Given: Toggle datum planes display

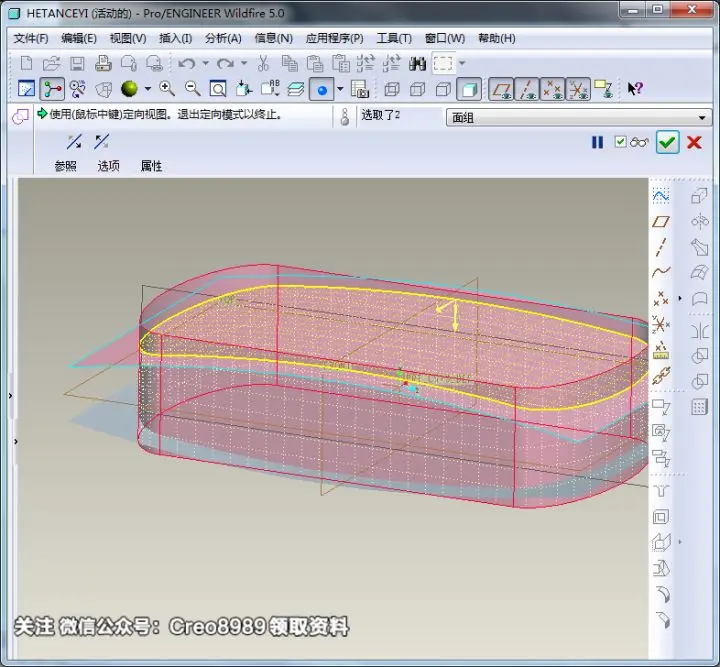Looking at the screenshot, I should tap(501, 89).
